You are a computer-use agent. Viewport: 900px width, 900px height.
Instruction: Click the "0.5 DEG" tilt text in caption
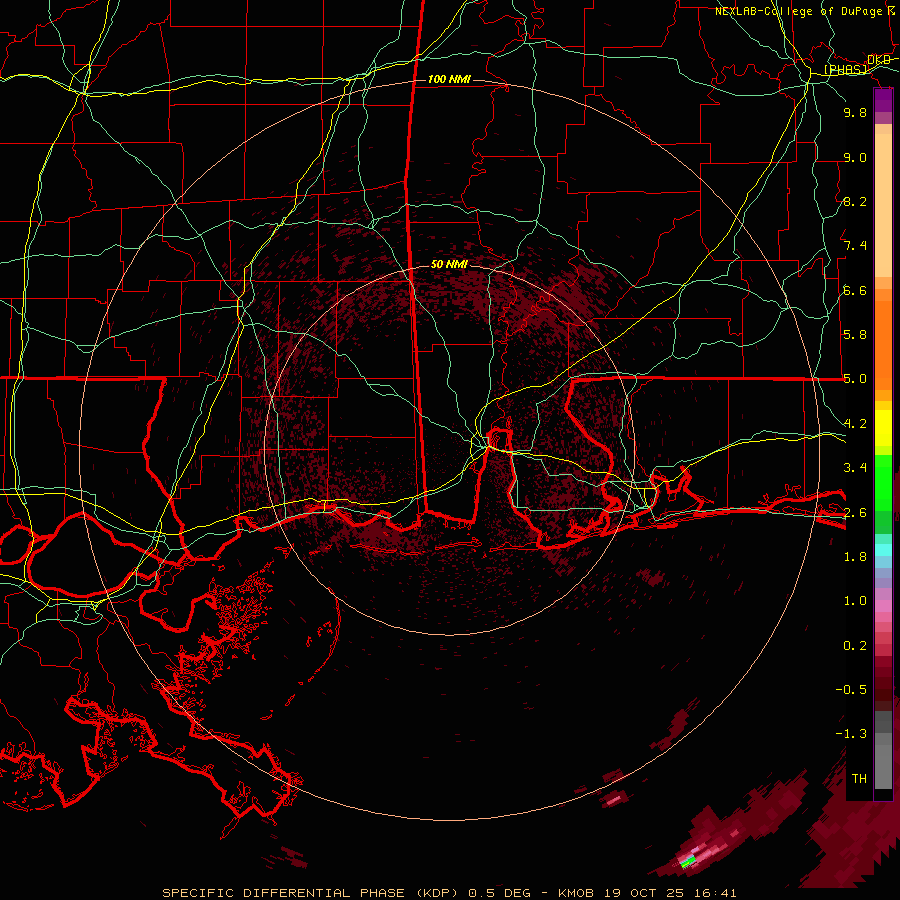(x=499, y=893)
